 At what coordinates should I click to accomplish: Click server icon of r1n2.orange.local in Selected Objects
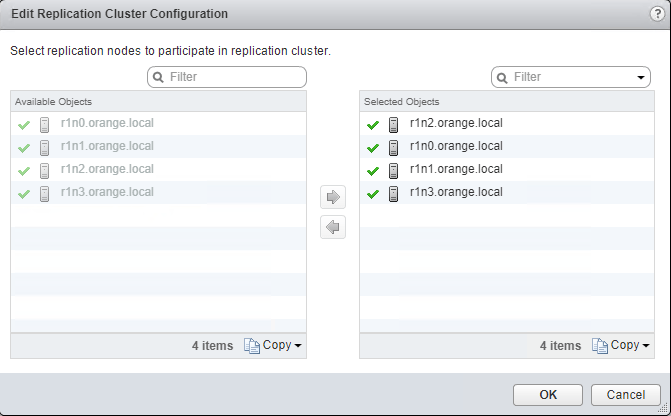pyautogui.click(x=394, y=124)
